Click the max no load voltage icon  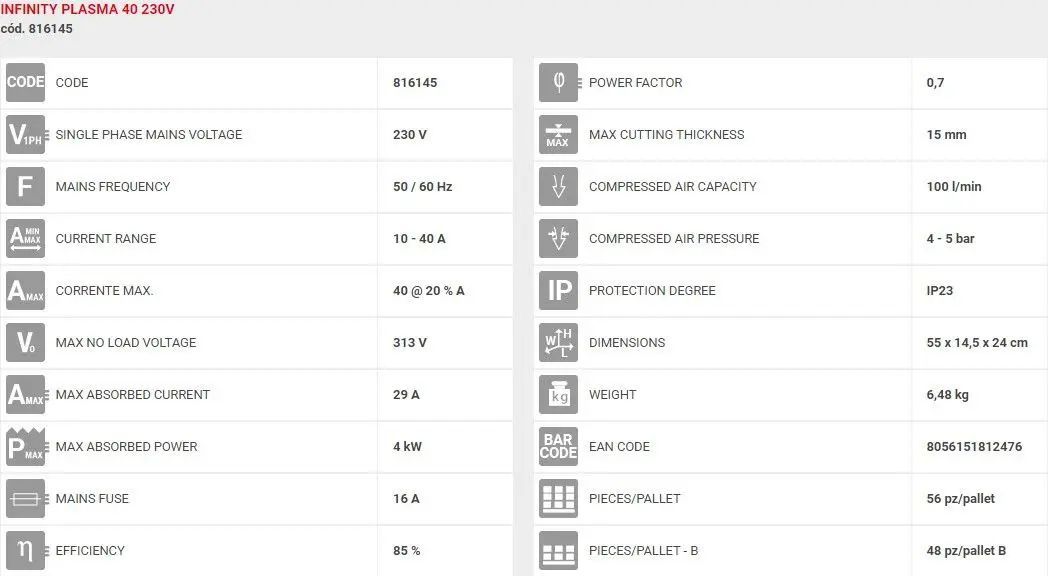click(25, 343)
